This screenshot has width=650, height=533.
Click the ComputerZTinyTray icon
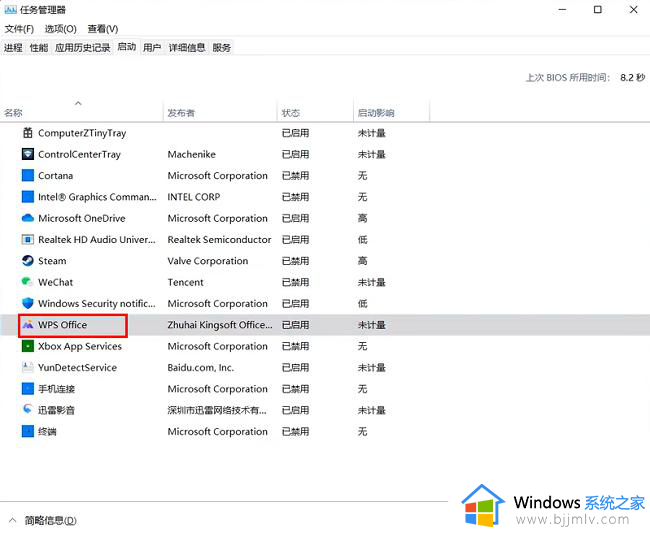28,133
